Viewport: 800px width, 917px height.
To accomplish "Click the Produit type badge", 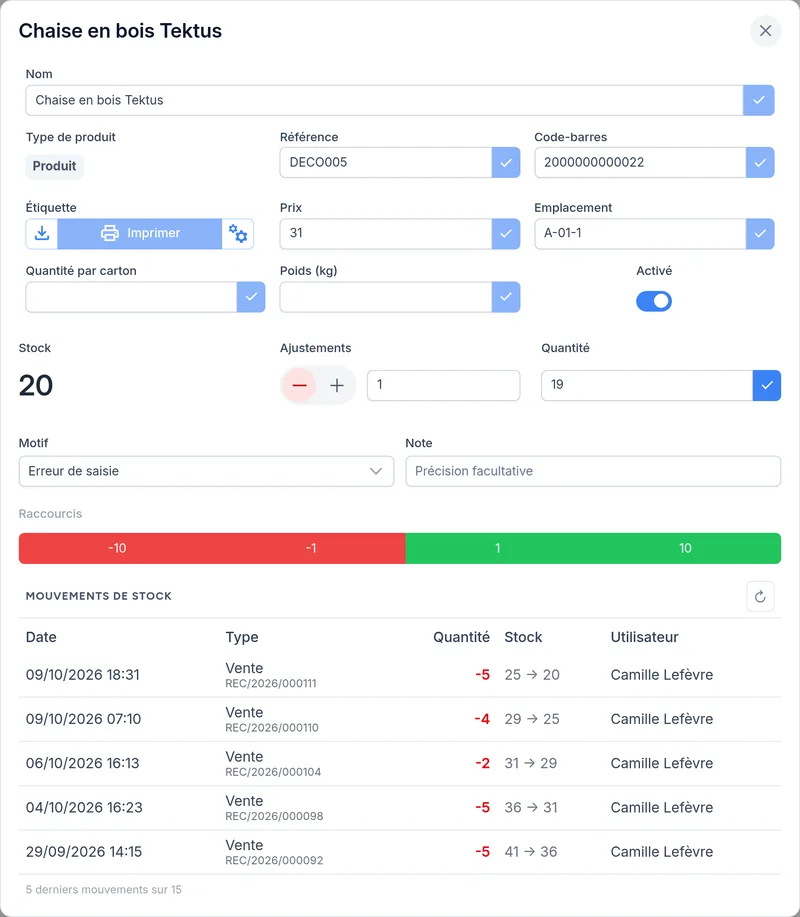I will coord(54,166).
